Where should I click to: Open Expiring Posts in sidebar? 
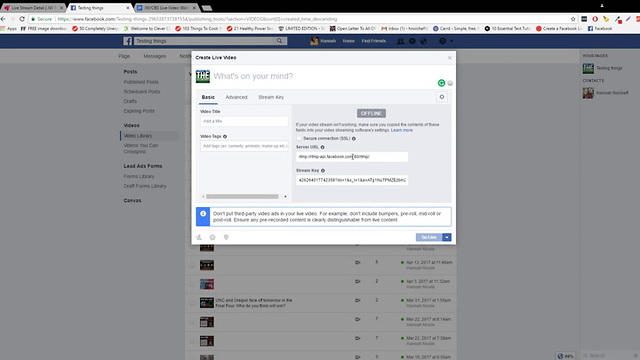pos(139,111)
